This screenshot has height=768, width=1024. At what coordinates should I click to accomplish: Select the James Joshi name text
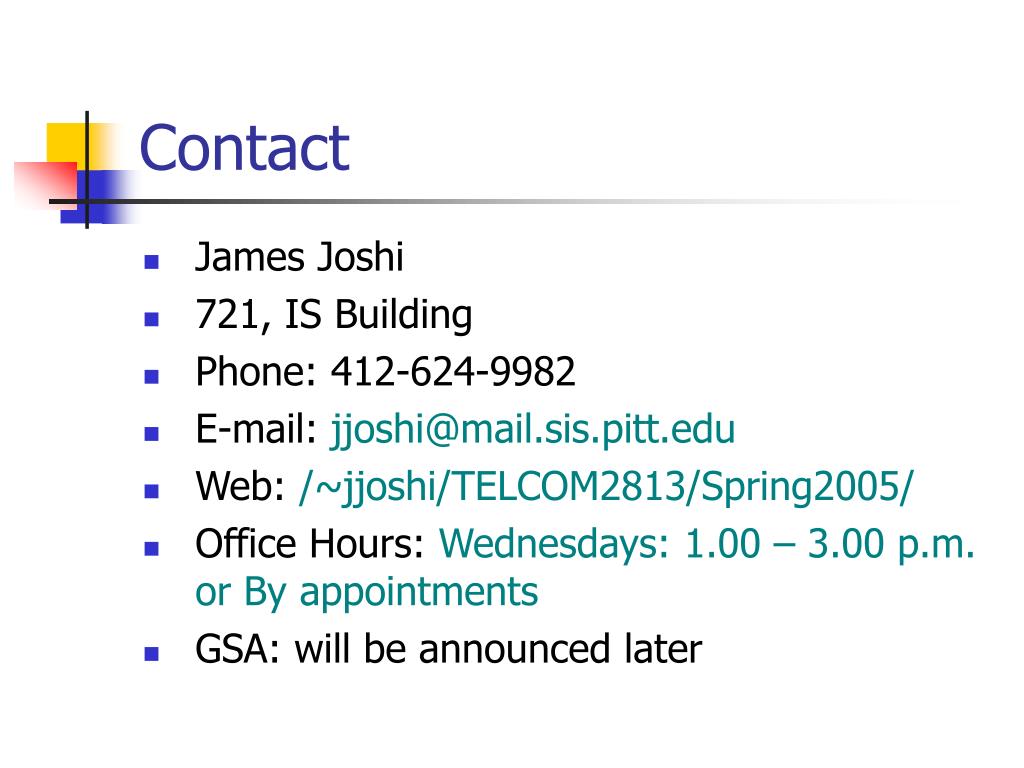click(x=300, y=257)
